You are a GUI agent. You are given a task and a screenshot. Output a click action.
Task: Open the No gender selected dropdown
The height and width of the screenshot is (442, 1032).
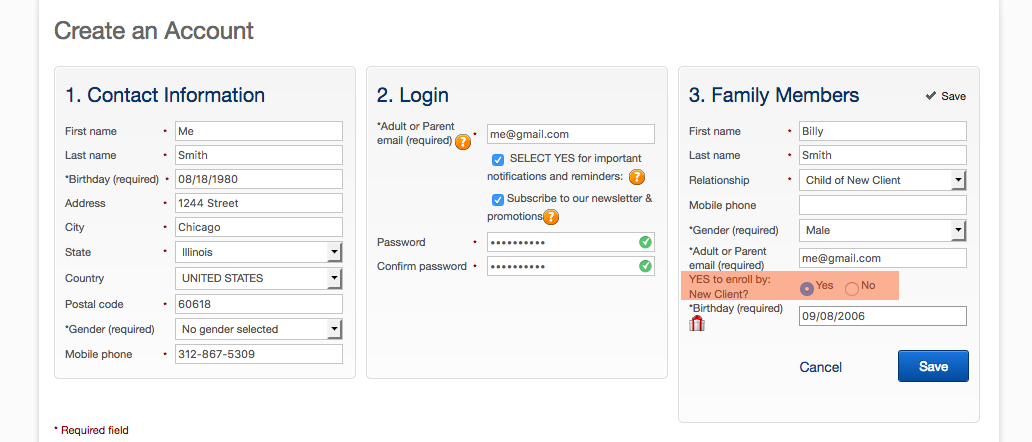tap(259, 329)
